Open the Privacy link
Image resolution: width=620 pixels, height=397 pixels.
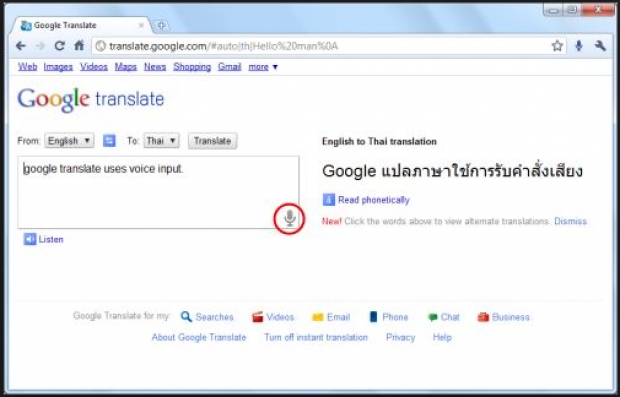[401, 337]
